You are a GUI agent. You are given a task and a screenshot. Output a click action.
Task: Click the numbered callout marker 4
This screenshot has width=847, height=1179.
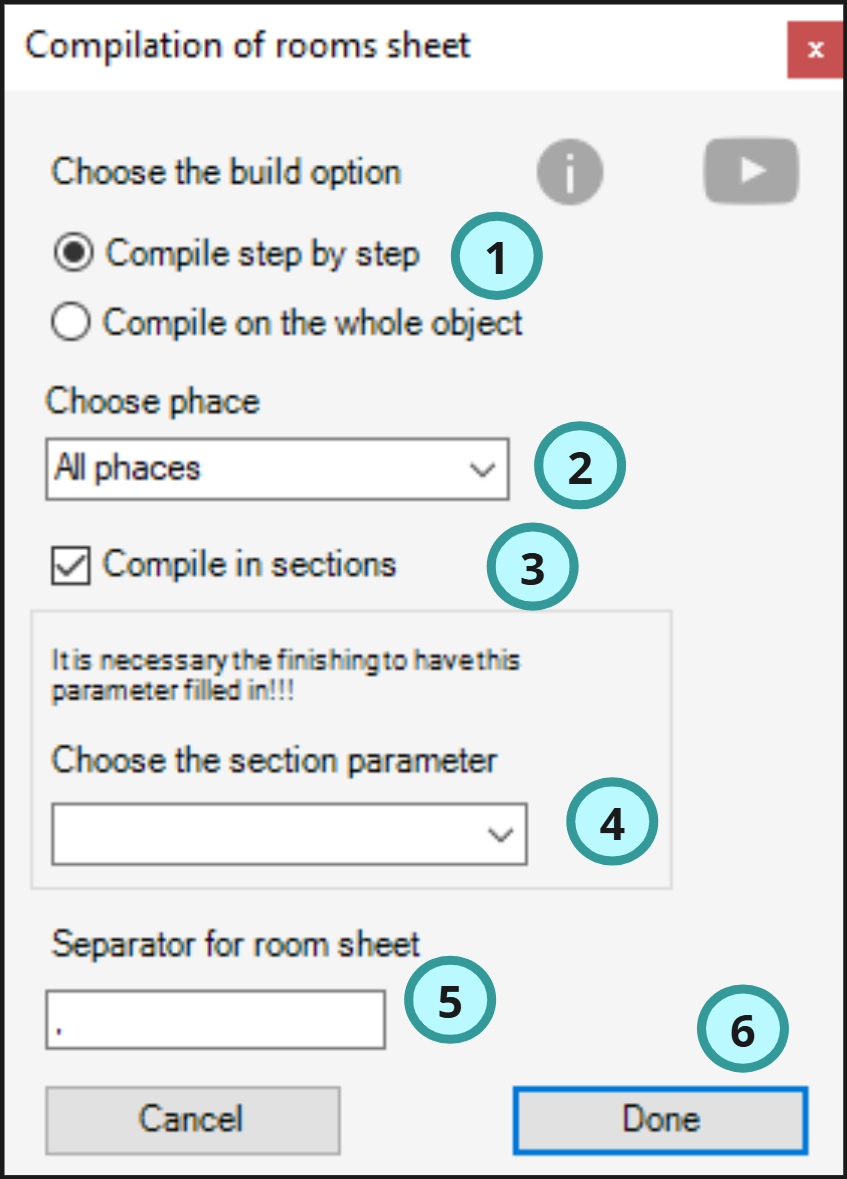tap(612, 822)
